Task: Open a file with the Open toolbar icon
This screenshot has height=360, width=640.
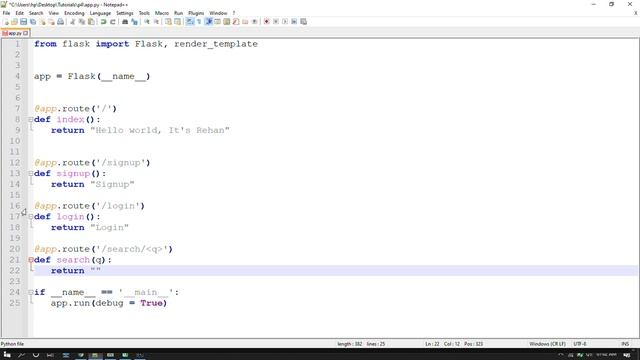Action: tap(14, 22)
